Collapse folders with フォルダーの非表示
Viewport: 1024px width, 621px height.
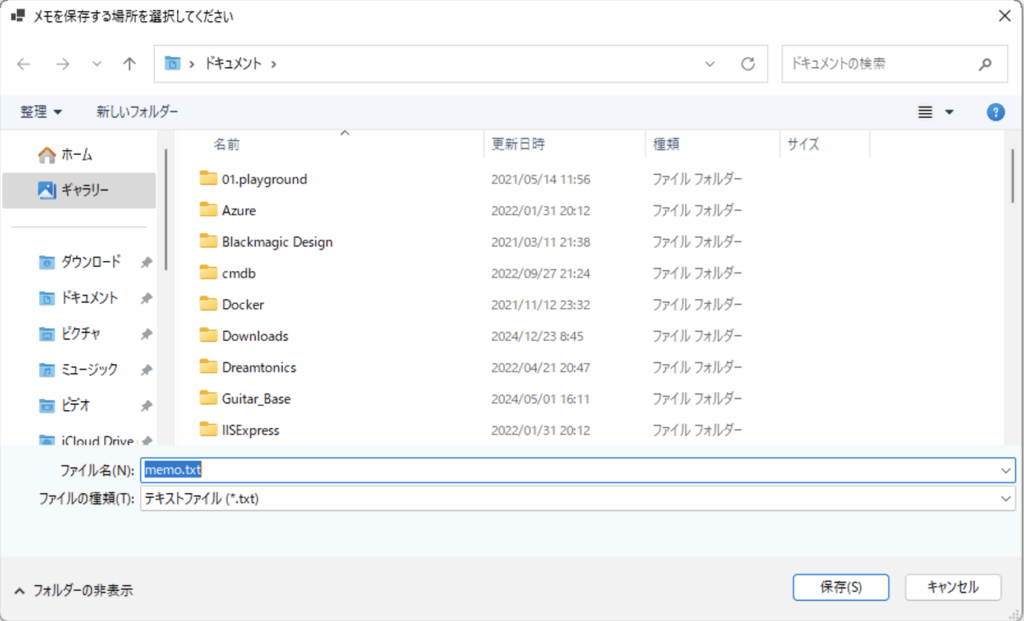click(x=73, y=590)
